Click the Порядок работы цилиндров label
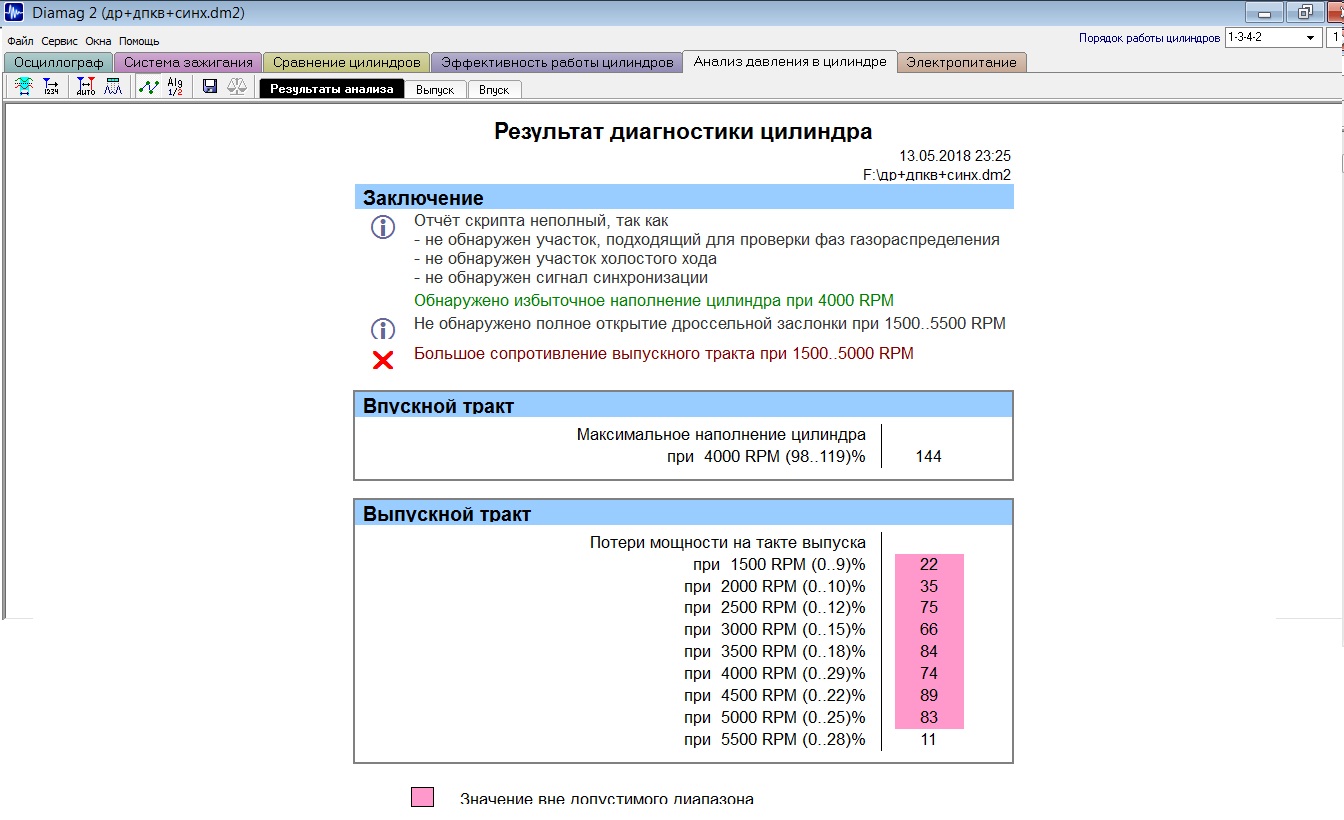Screen dimensions: 1344x820 click(x=1149, y=38)
